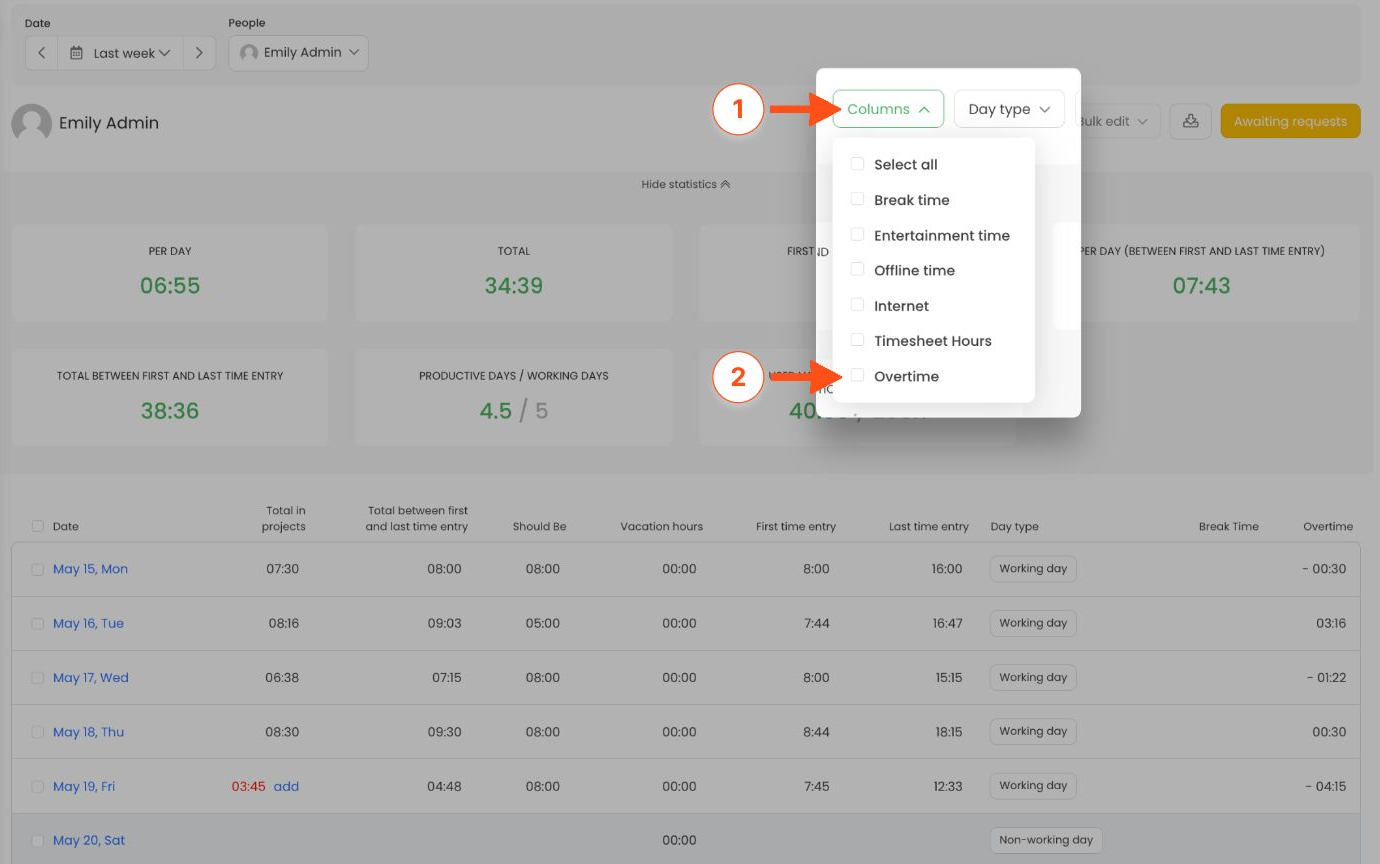The height and width of the screenshot is (864, 1380).
Task: Open the May 19, Fri date link
Action: tap(84, 786)
